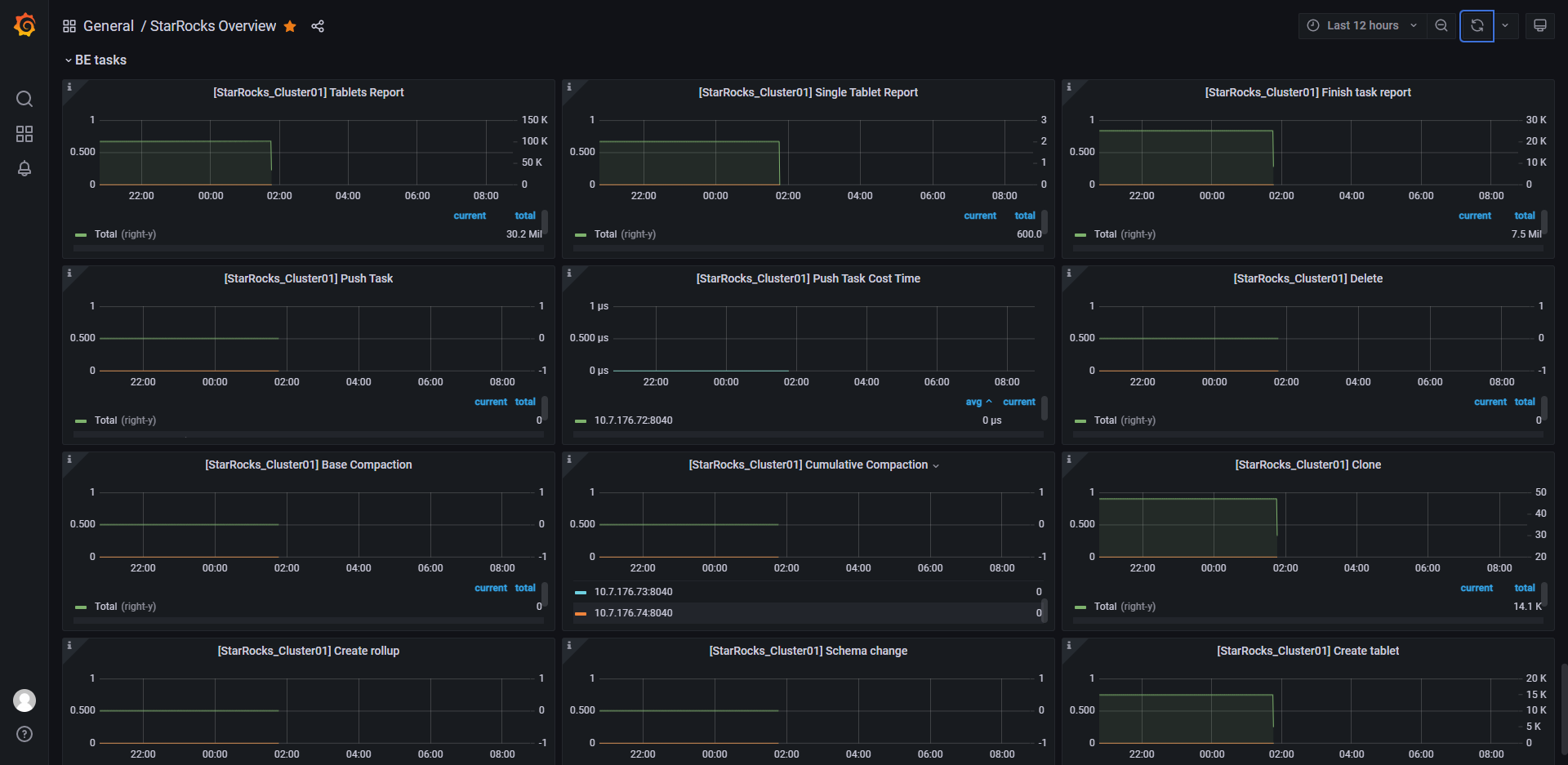Open the Grafana home logo
The height and width of the screenshot is (765, 1568).
point(24,25)
